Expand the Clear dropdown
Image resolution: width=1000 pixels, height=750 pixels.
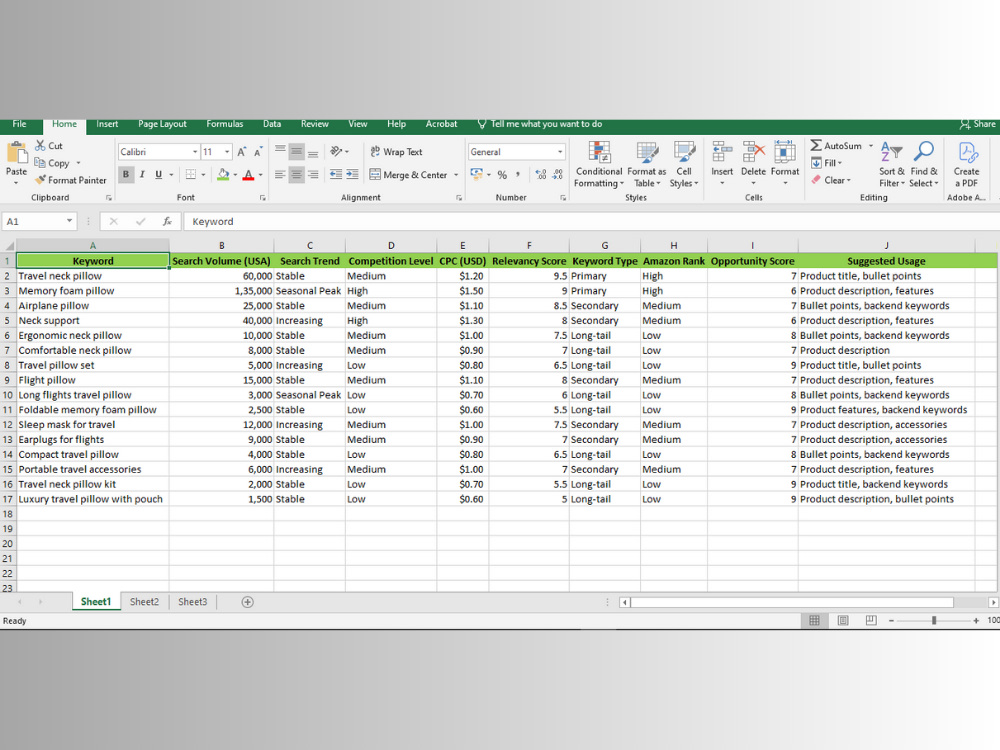(x=849, y=180)
